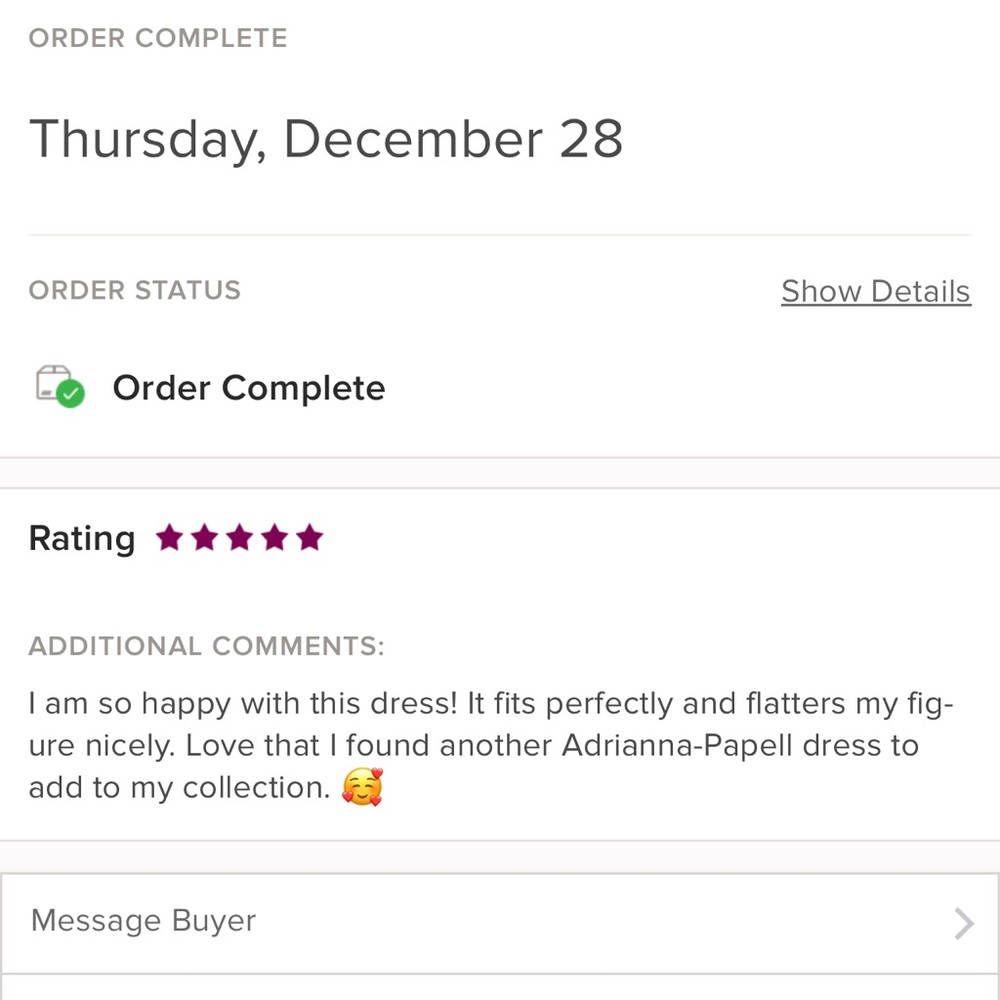
Task: Click the second rating star
Action: click(x=205, y=539)
